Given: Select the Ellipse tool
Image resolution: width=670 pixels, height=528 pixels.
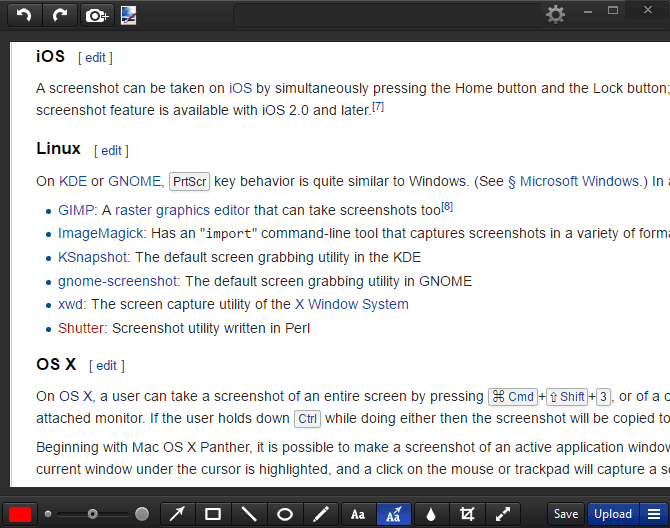Looking at the screenshot, I should click(x=285, y=514).
